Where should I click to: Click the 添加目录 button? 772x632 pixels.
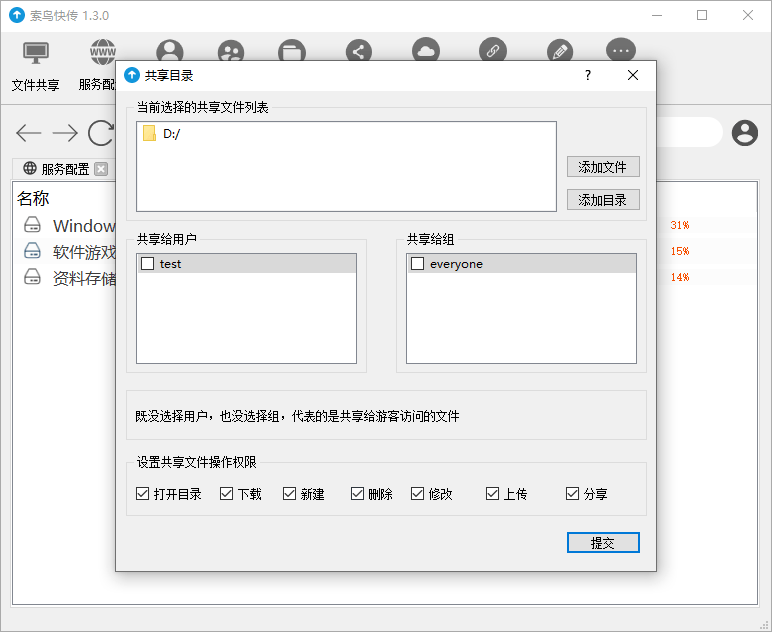click(602, 200)
